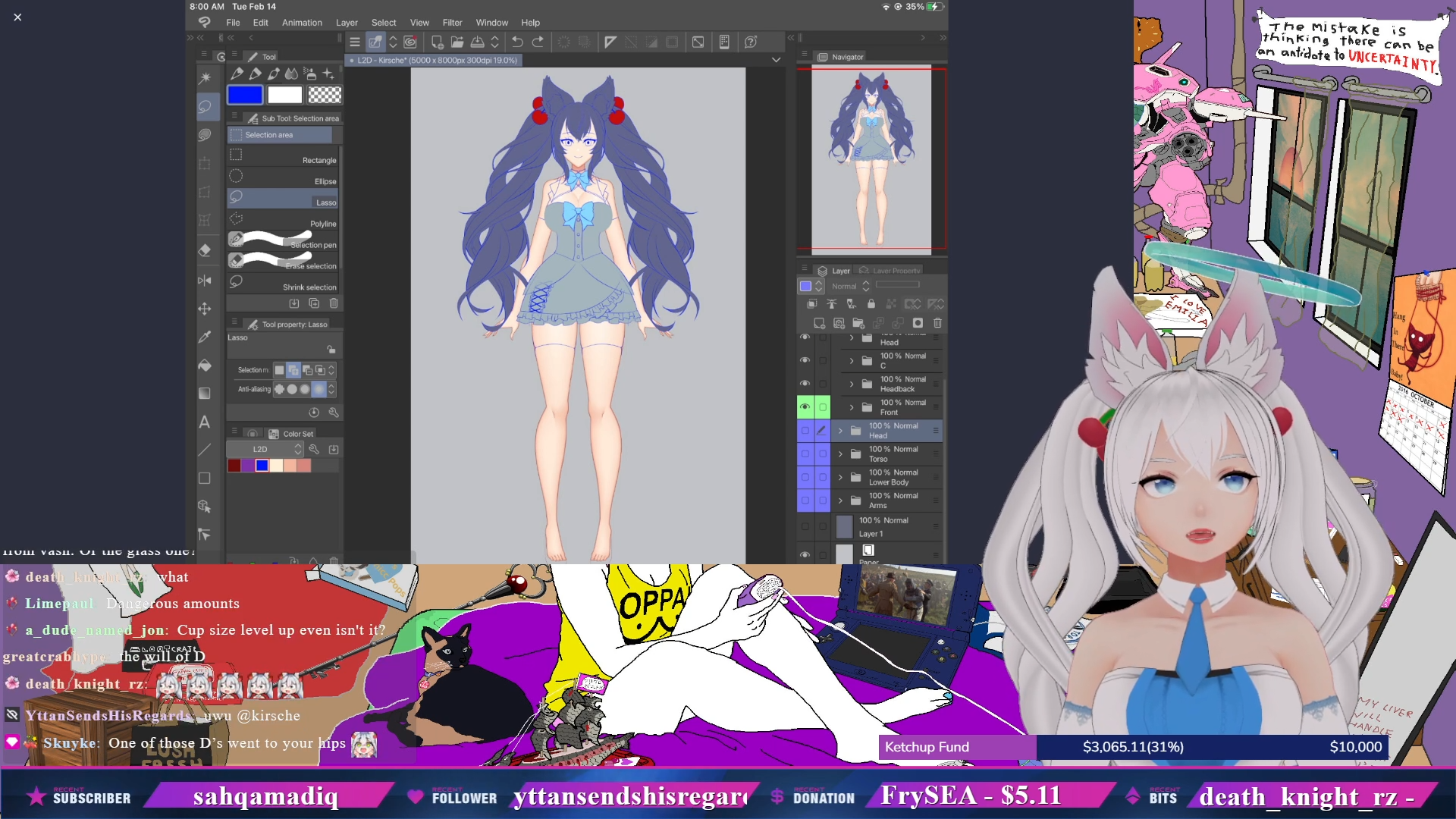Click the Lock layer icon
The height and width of the screenshot is (819, 1456).
(x=871, y=304)
